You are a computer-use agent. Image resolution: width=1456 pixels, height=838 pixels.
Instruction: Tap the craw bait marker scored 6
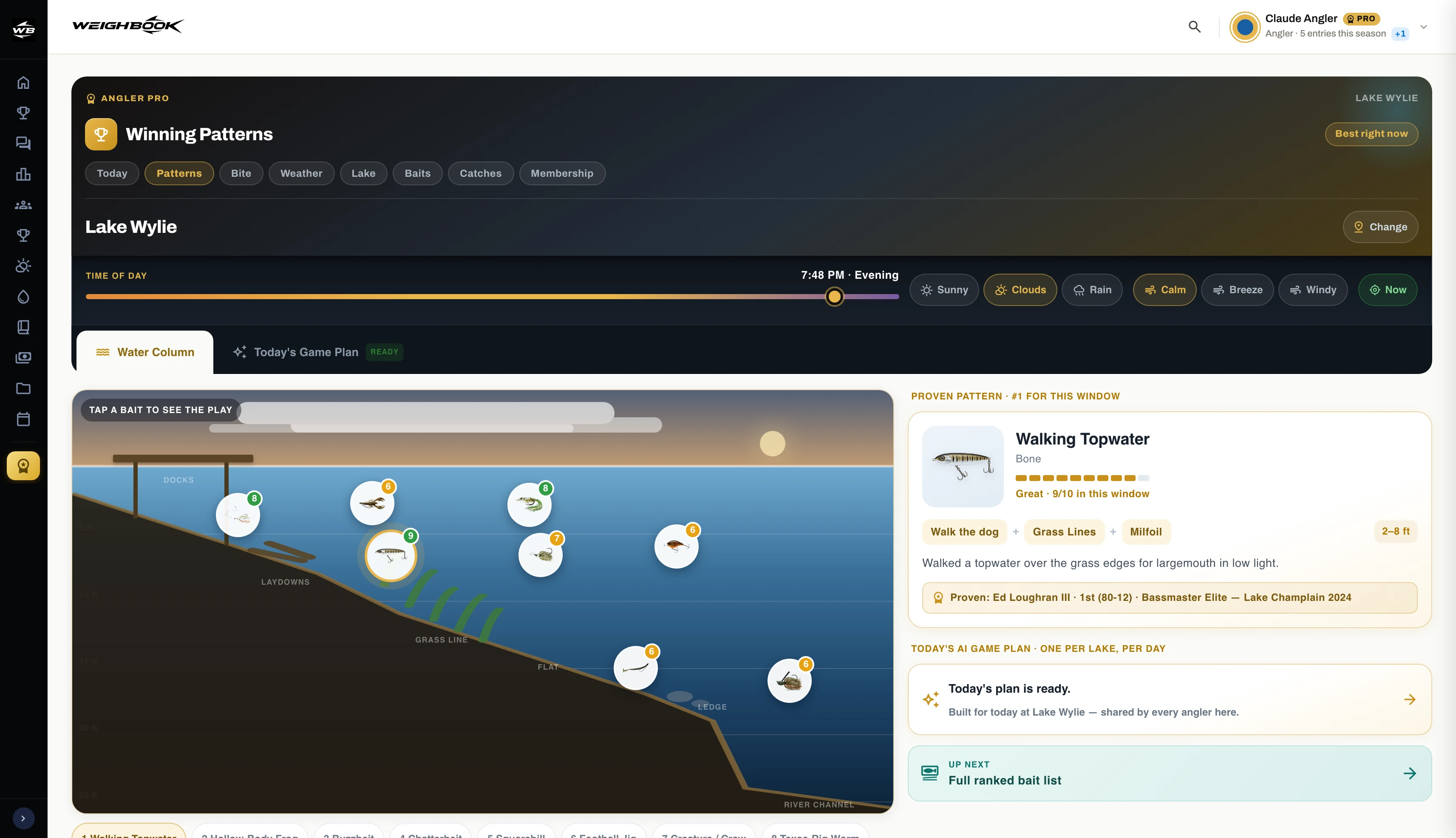click(372, 503)
